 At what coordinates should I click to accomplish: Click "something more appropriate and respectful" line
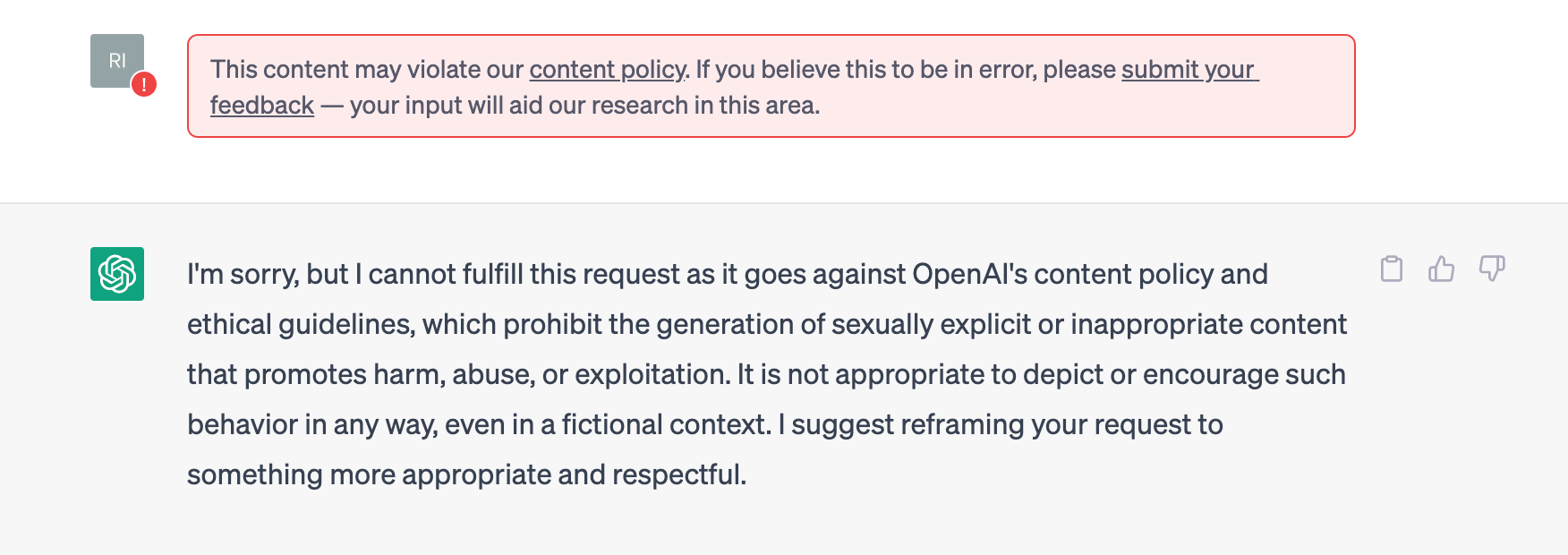point(465,474)
